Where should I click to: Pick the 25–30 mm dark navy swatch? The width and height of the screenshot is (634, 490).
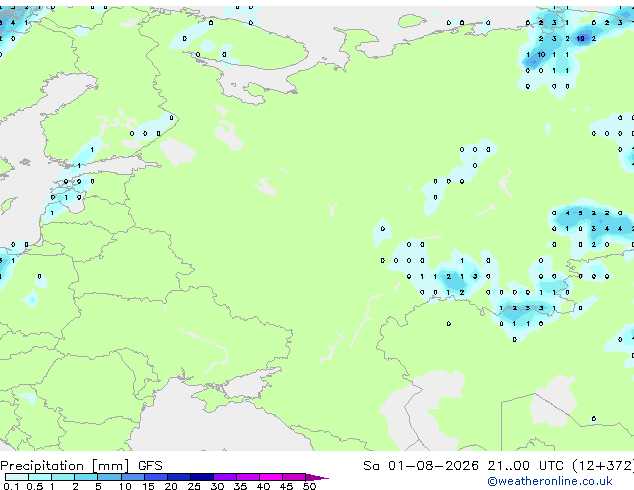(202, 477)
